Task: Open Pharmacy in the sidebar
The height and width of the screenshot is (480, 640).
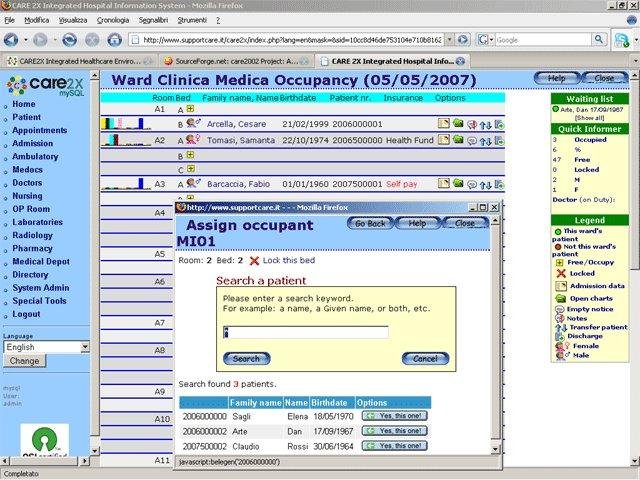Action: 32,248
